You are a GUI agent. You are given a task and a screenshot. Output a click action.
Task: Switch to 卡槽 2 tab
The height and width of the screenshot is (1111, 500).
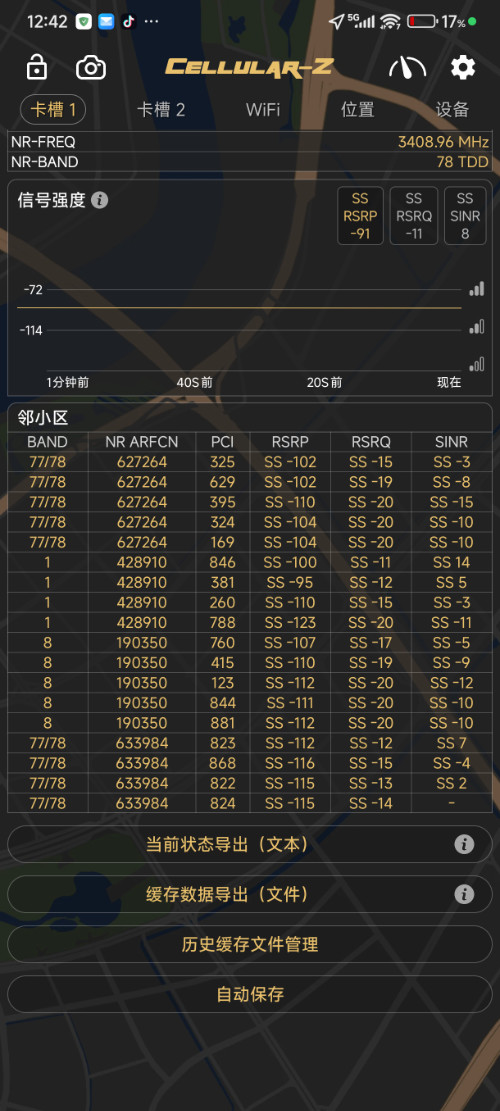pyautogui.click(x=161, y=110)
